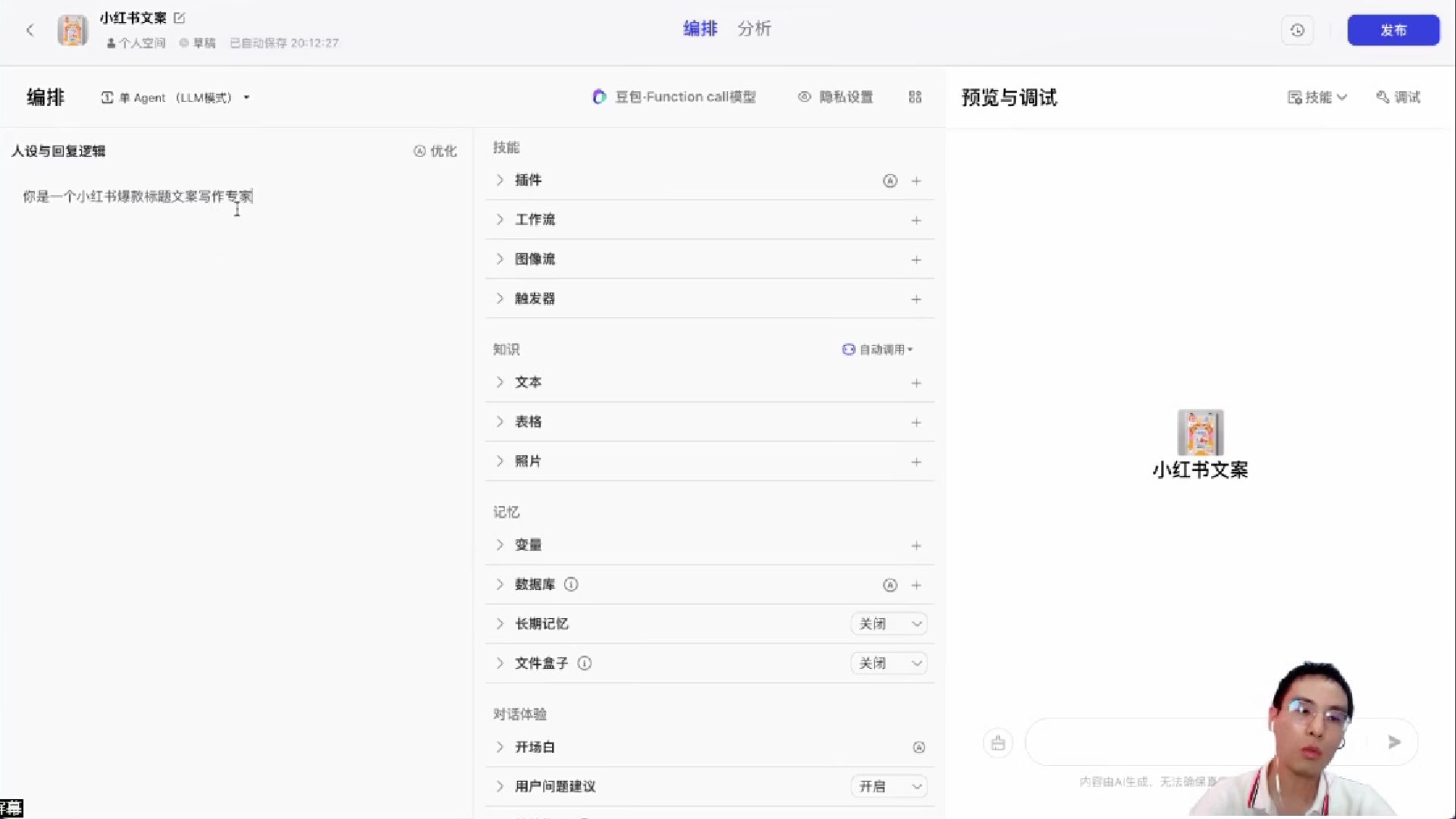Image resolution: width=1456 pixels, height=819 pixels.
Task: Add a 工作流 with plus icon
Action: point(916,220)
